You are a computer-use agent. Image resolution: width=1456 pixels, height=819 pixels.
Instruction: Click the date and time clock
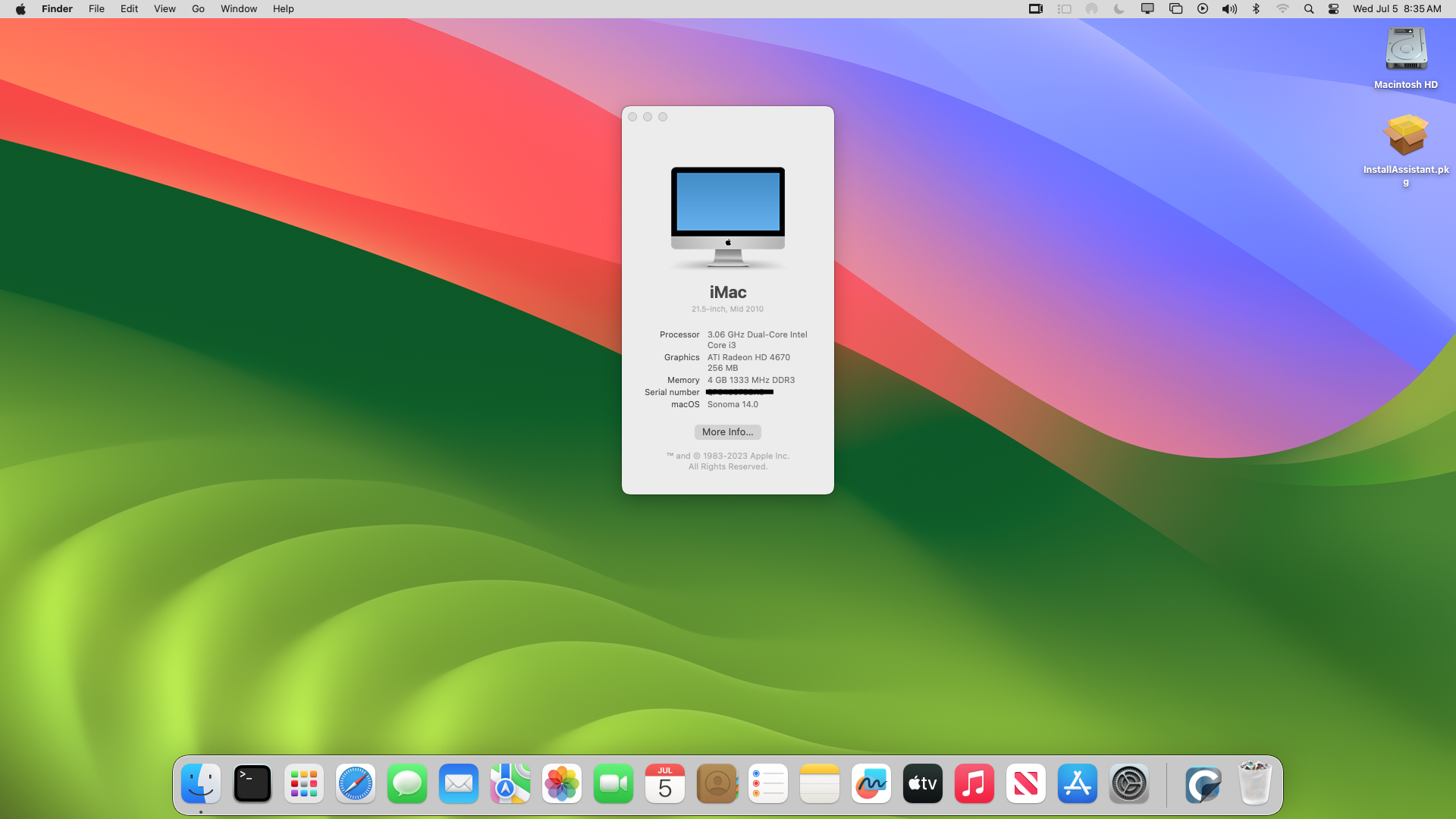point(1397,9)
